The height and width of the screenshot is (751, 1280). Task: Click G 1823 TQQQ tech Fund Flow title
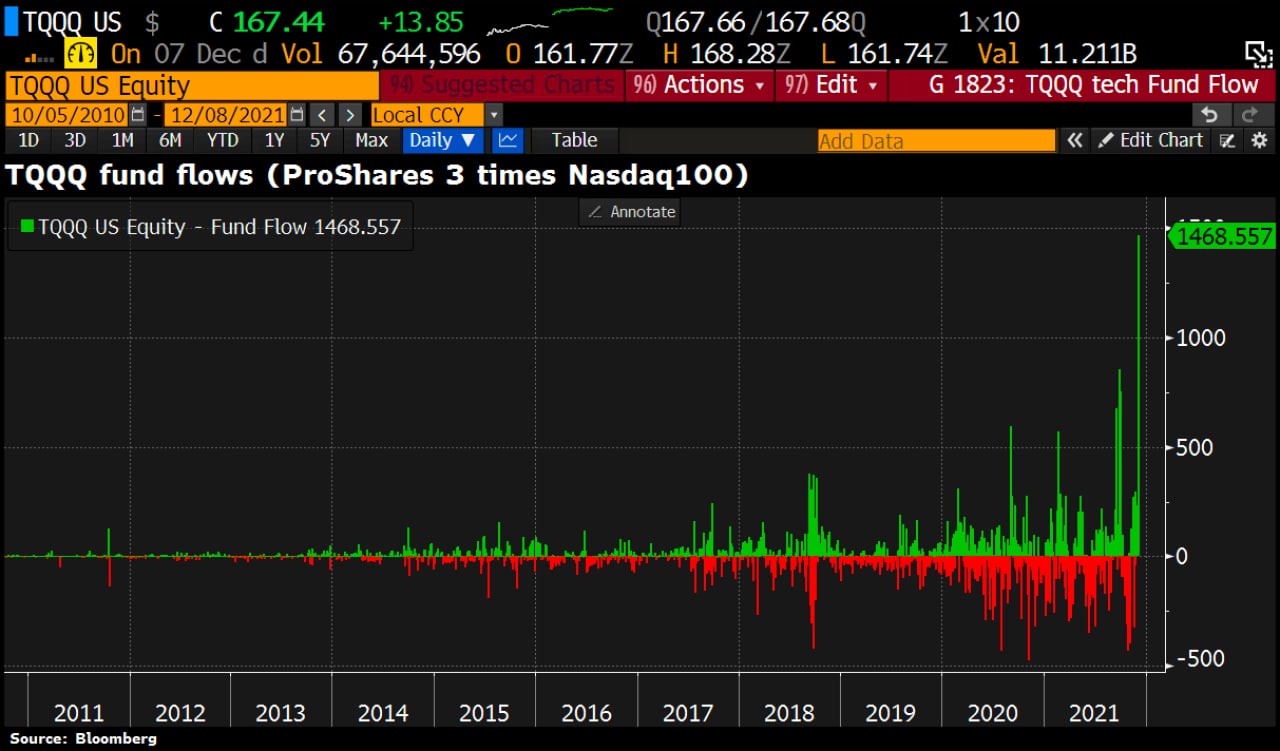coord(1094,85)
